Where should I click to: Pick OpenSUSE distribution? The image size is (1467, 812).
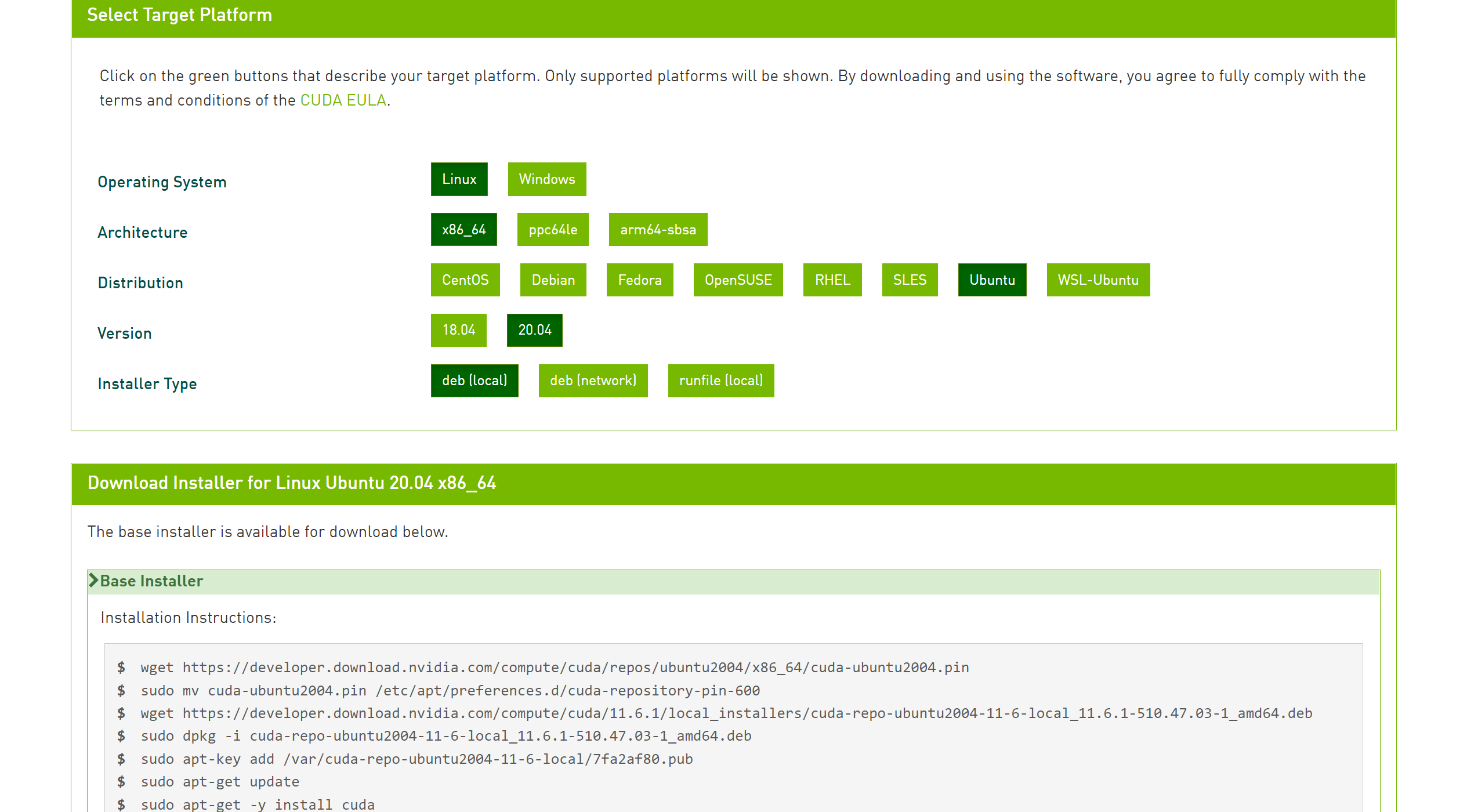pyautogui.click(x=738, y=280)
